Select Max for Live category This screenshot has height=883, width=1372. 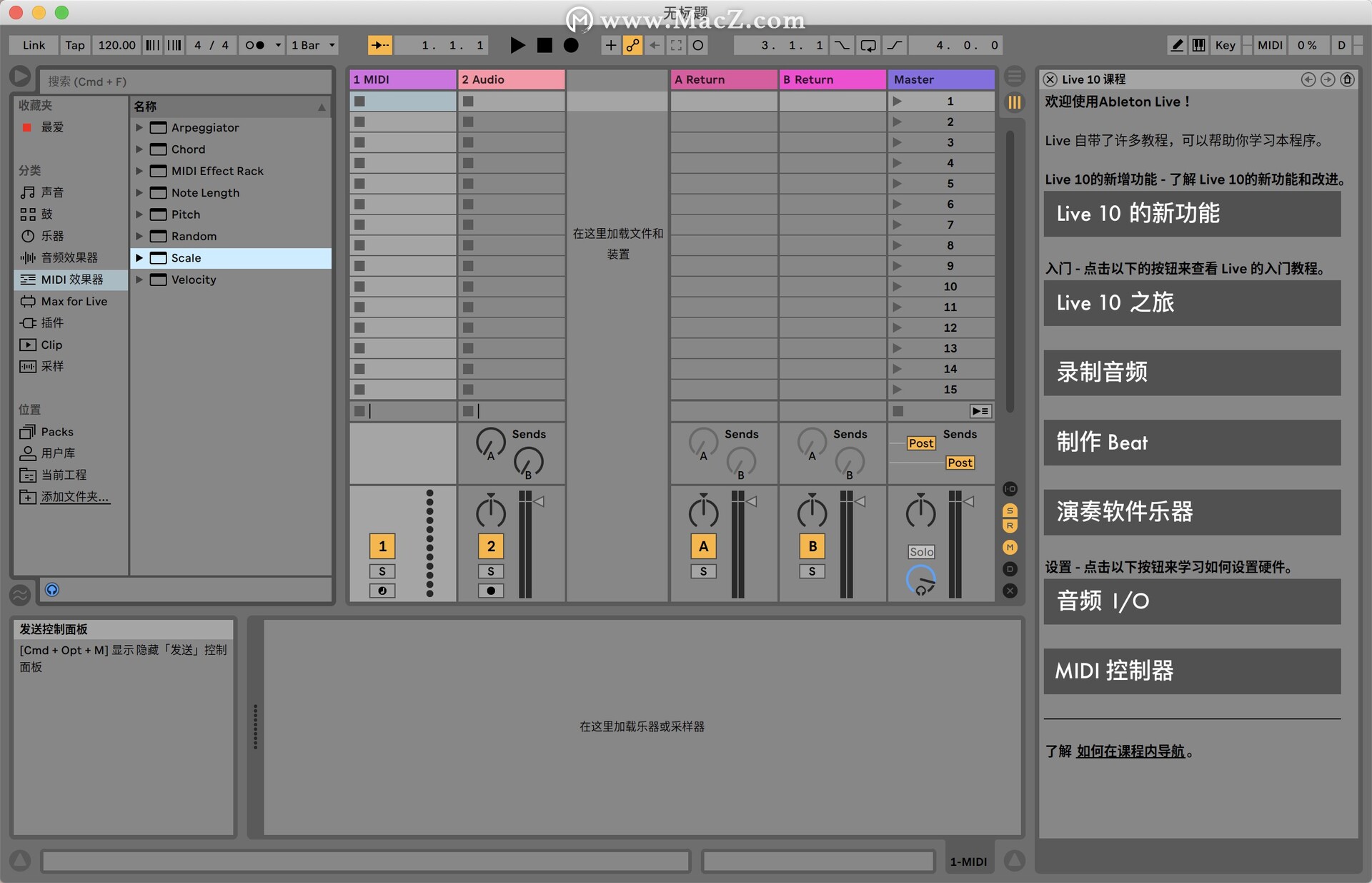pyautogui.click(x=74, y=301)
